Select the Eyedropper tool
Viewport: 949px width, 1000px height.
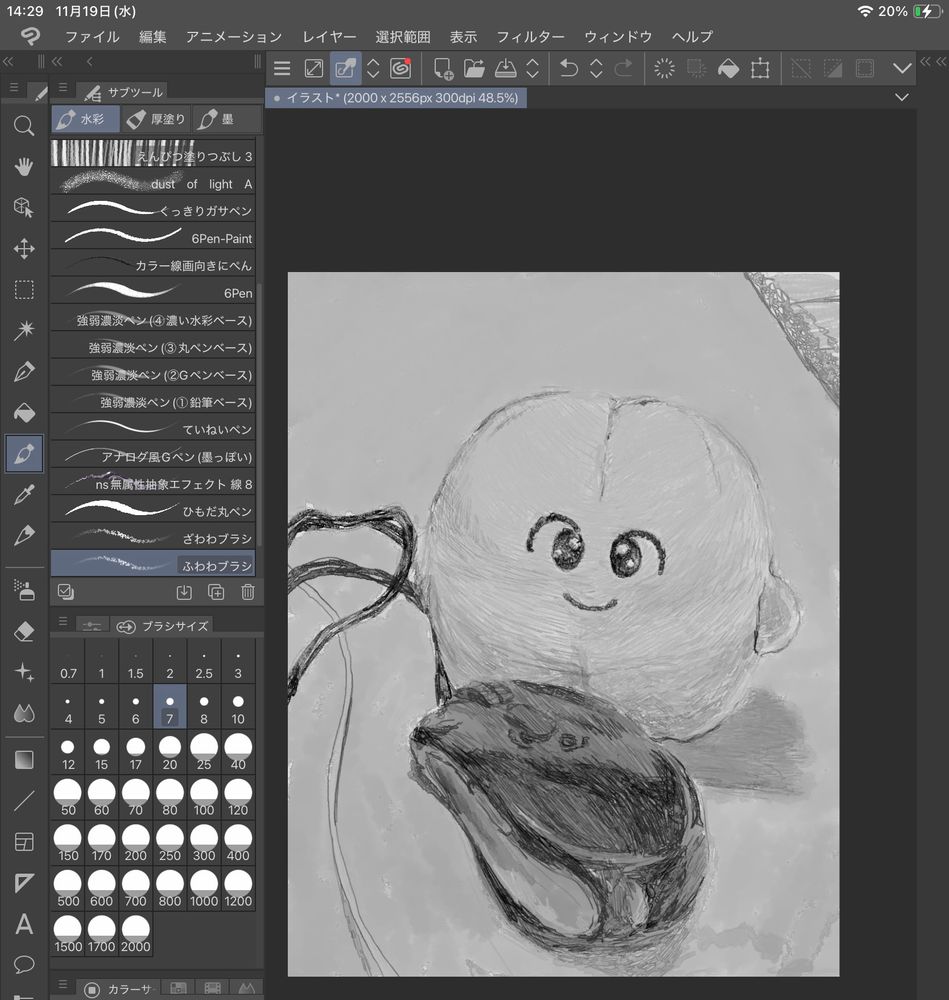click(x=24, y=495)
